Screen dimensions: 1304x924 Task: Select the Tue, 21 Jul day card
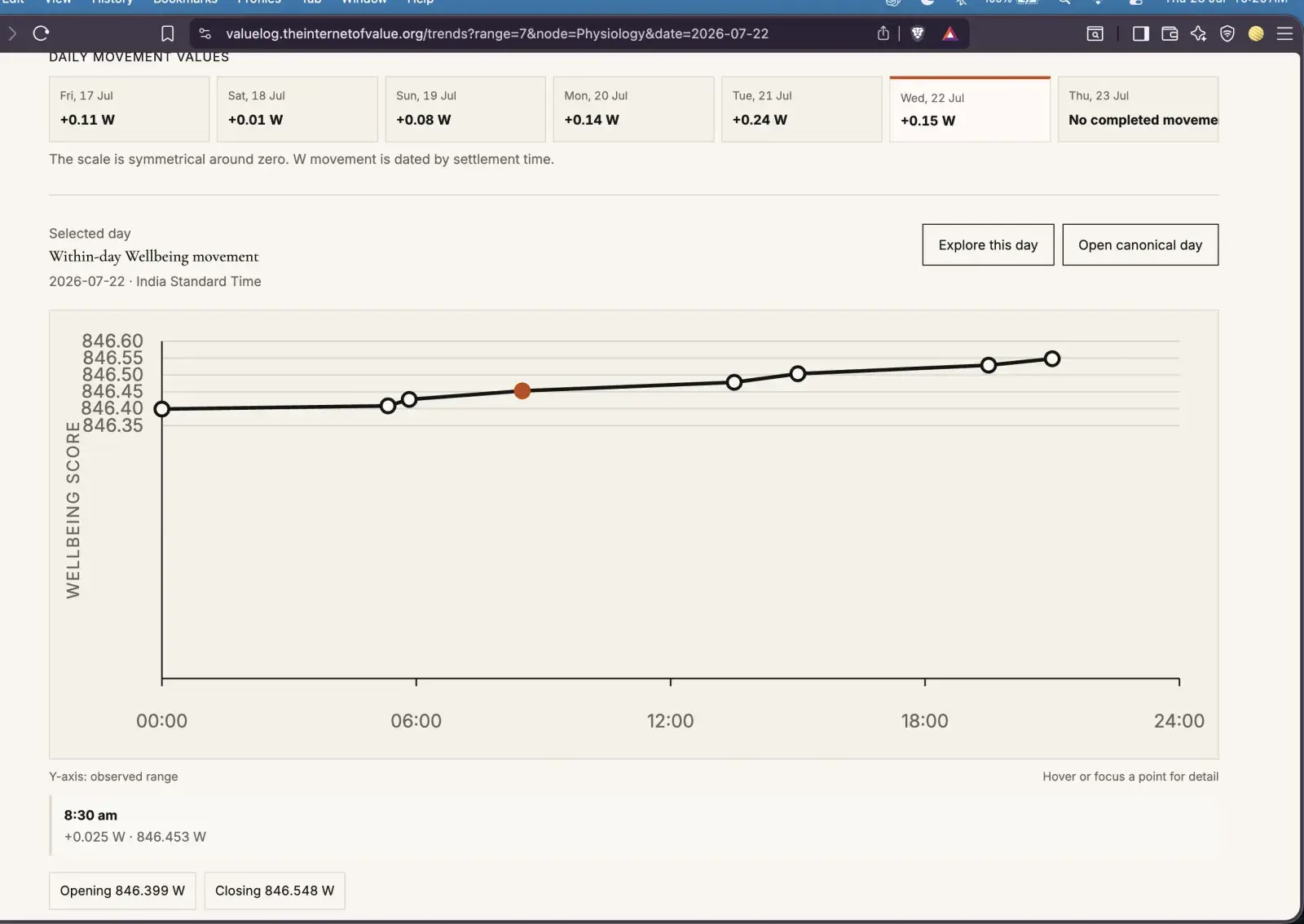pyautogui.click(x=802, y=109)
